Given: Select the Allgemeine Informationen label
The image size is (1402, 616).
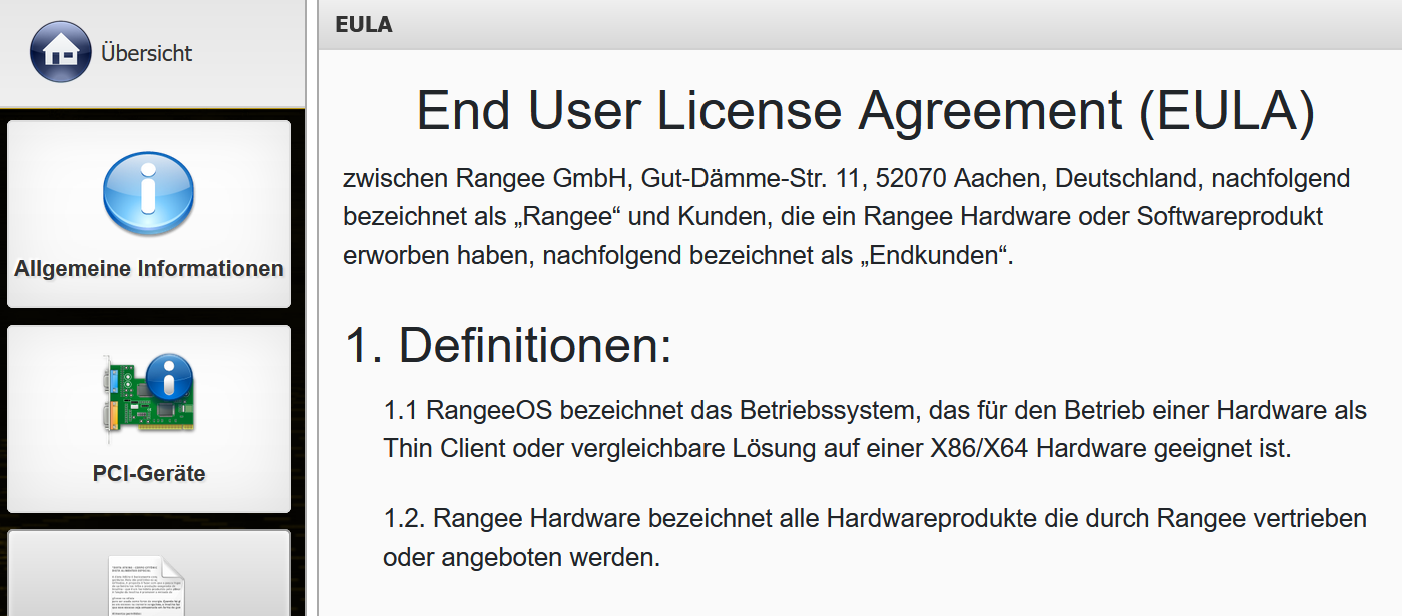Looking at the screenshot, I should (x=149, y=269).
